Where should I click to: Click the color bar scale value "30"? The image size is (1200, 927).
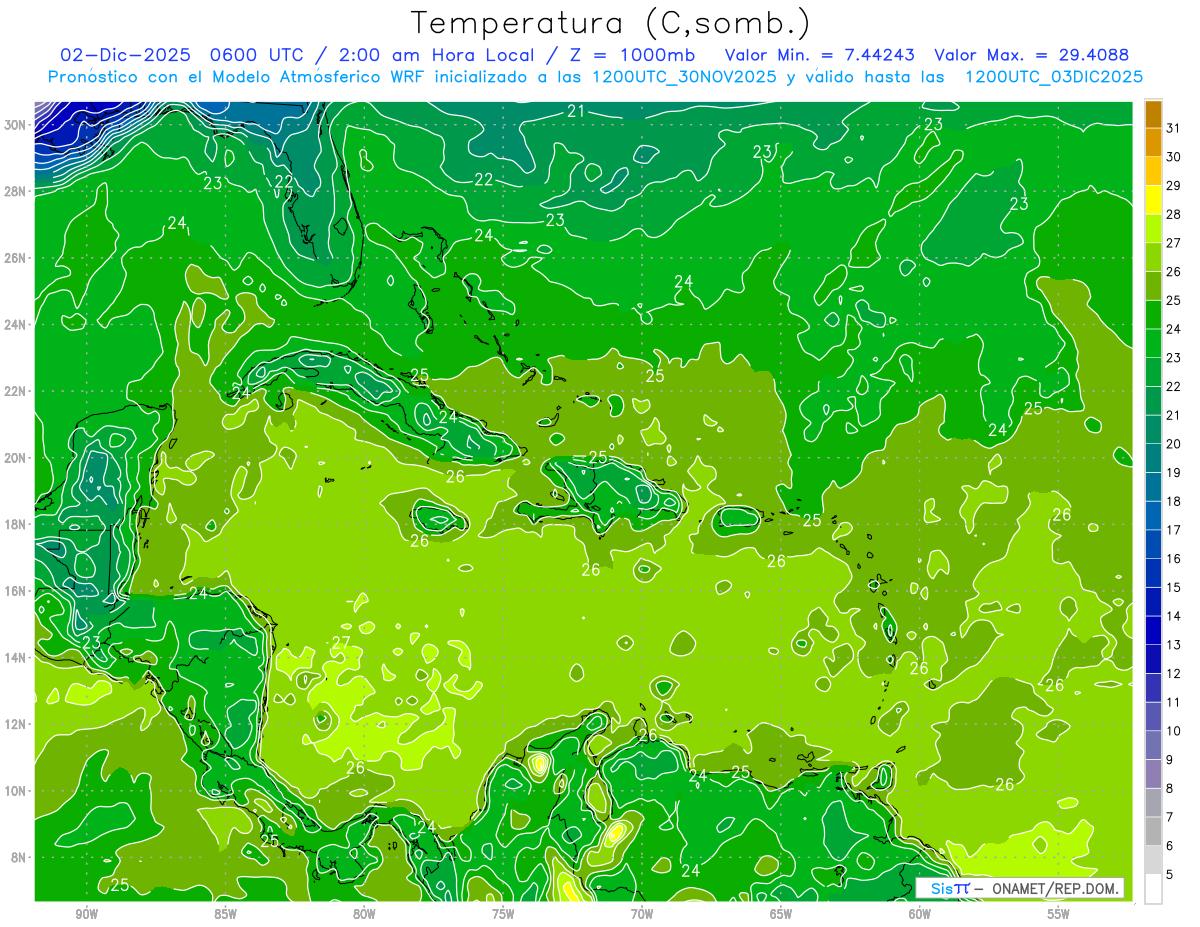1173,156
